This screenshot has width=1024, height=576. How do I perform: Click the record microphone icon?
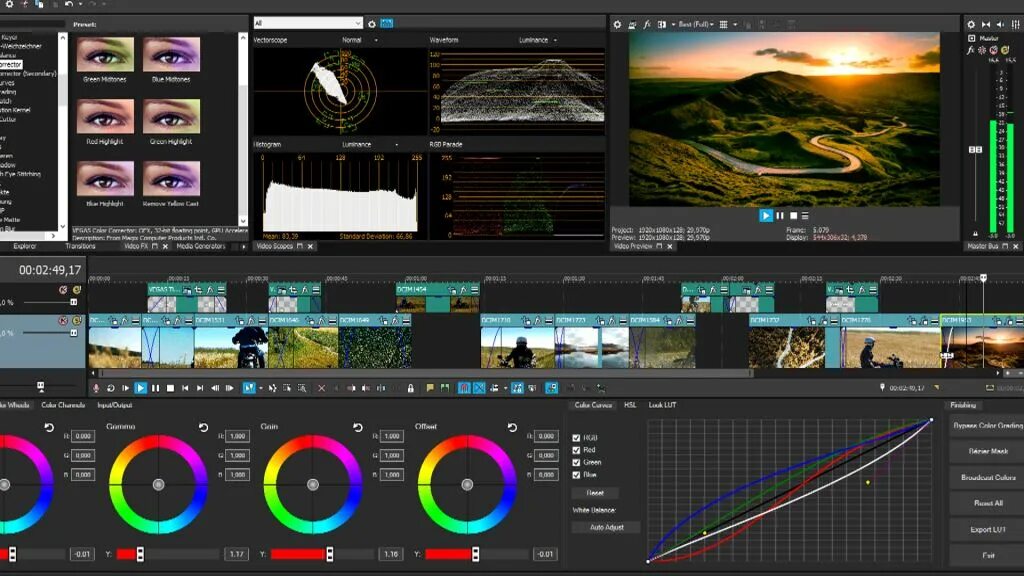click(x=96, y=388)
